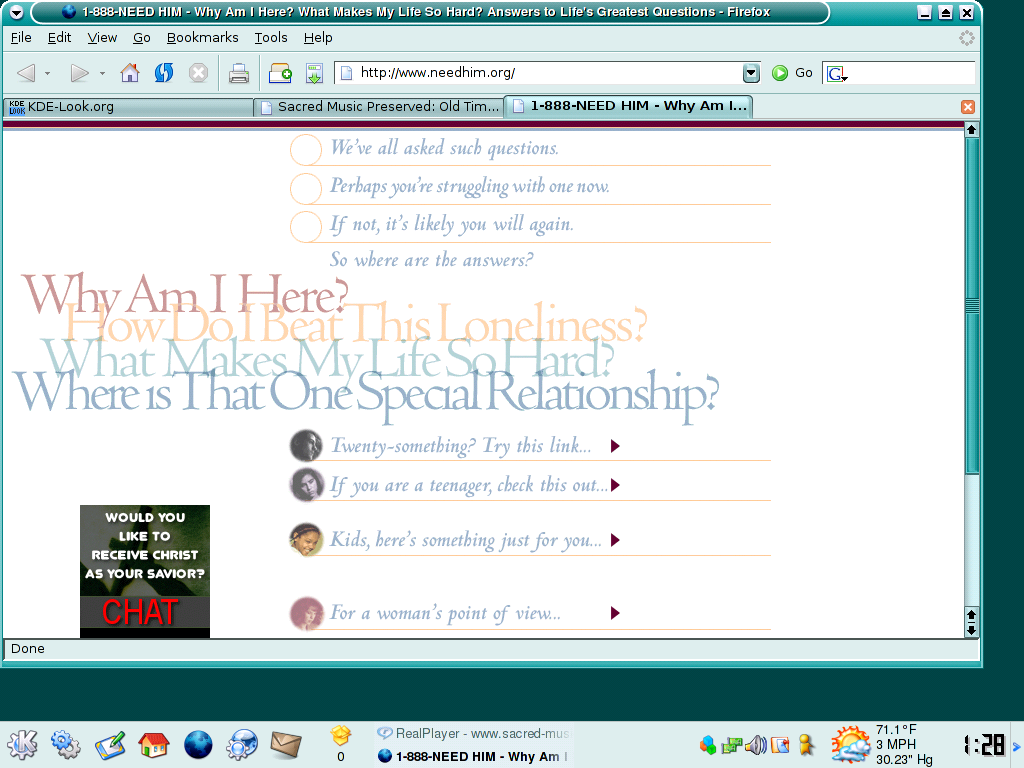The width and height of the screenshot is (1024, 768).
Task: Click the kid portrait thumbnail
Action: [306, 539]
